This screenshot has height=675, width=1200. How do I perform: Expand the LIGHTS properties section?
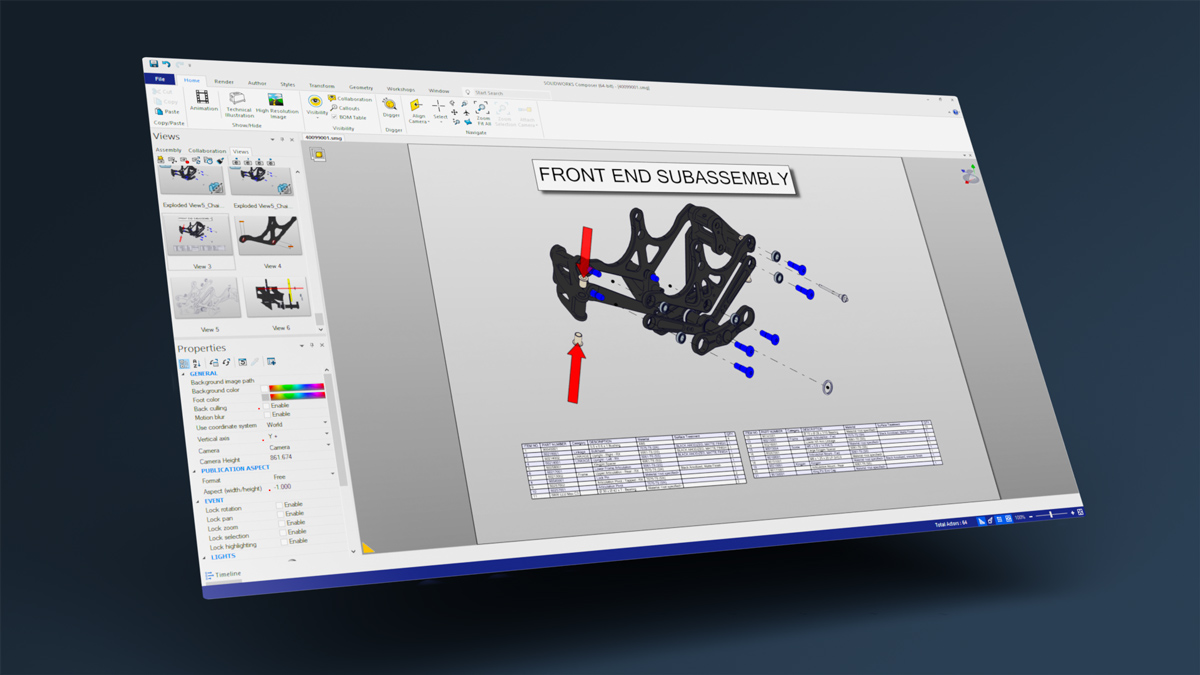tap(204, 557)
